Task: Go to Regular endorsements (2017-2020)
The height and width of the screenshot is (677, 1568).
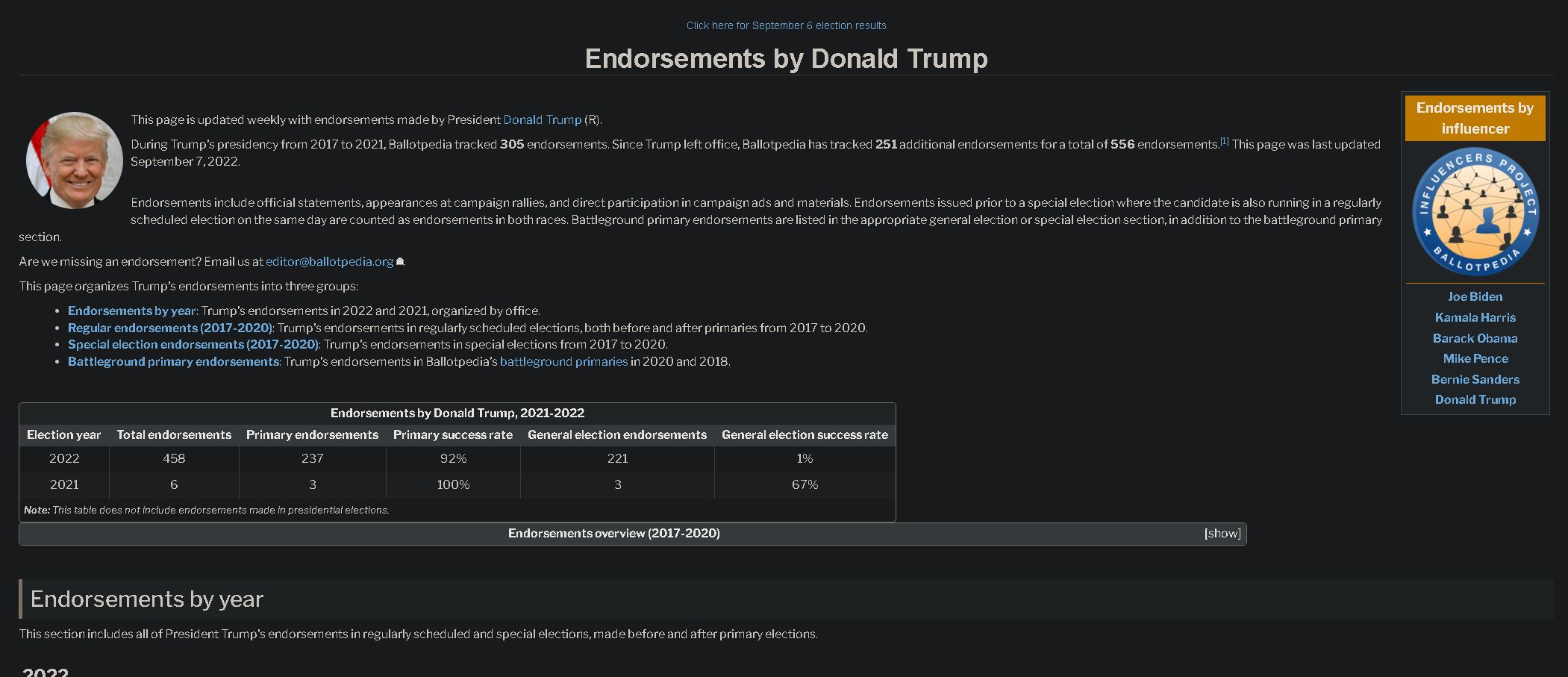Action: [x=169, y=328]
